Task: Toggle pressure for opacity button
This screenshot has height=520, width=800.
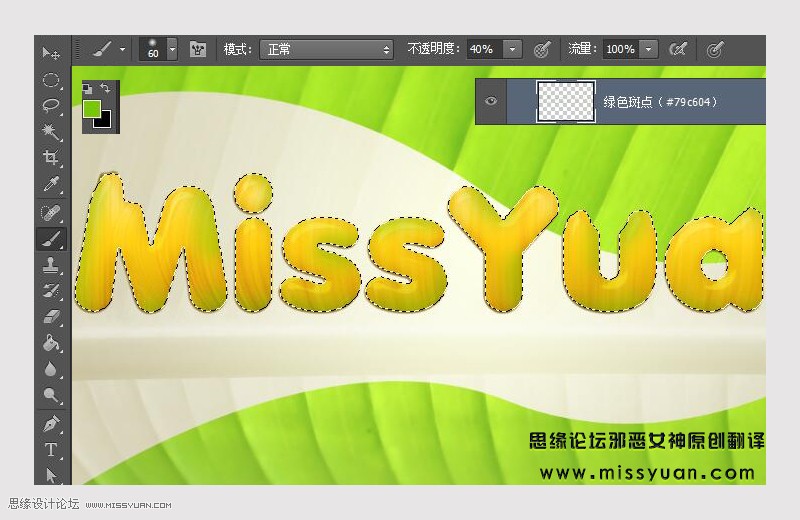Action: [x=542, y=49]
